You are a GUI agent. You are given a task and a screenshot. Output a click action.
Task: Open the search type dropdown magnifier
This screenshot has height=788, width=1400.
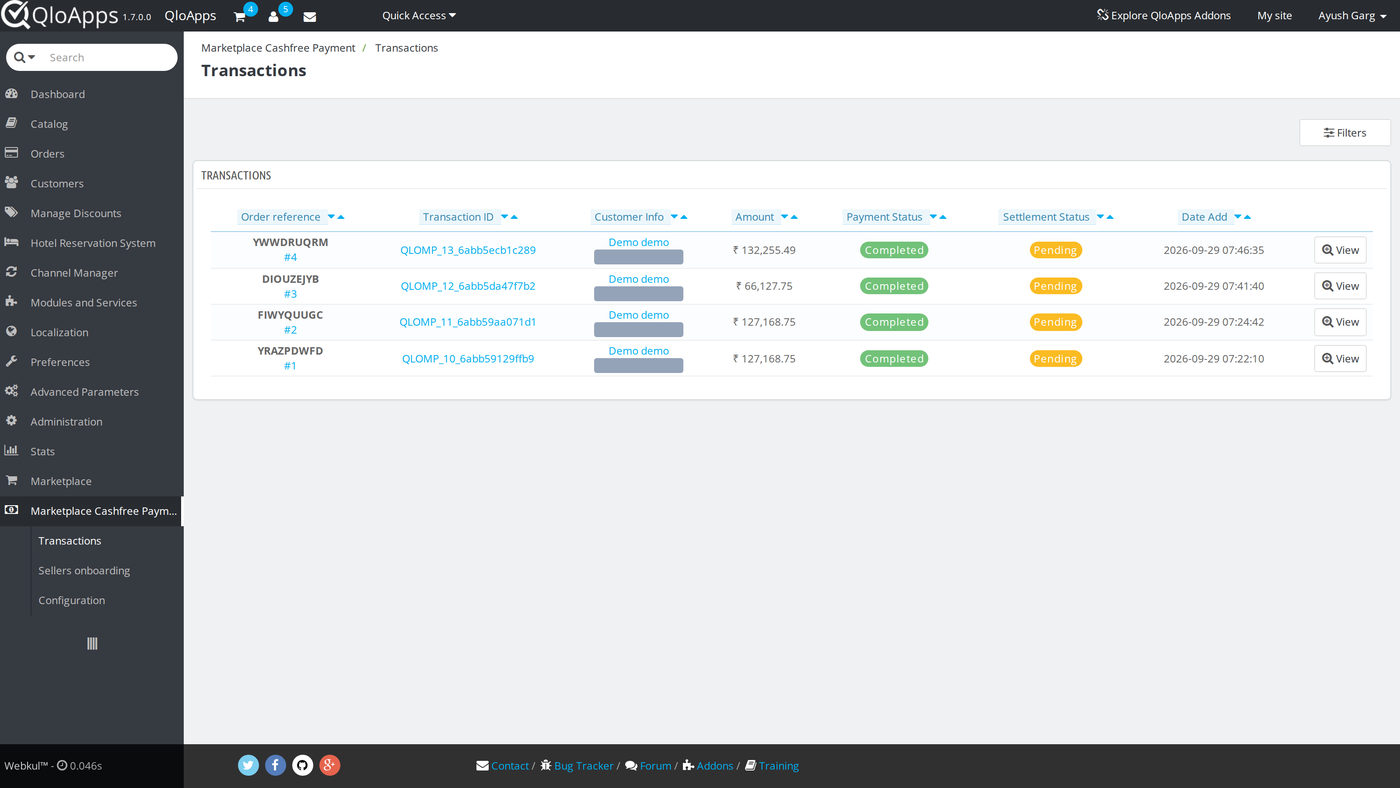[25, 57]
